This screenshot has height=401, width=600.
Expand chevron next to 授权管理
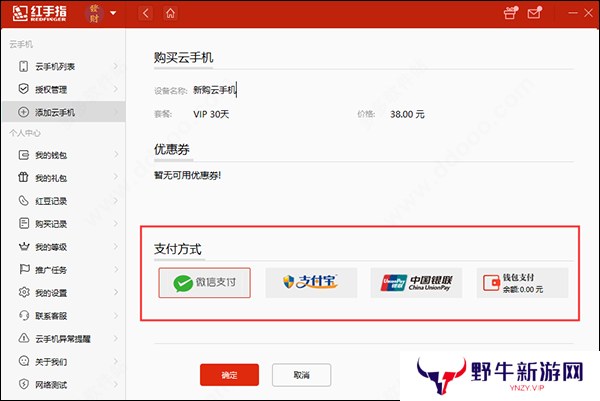pyautogui.click(x=116, y=89)
